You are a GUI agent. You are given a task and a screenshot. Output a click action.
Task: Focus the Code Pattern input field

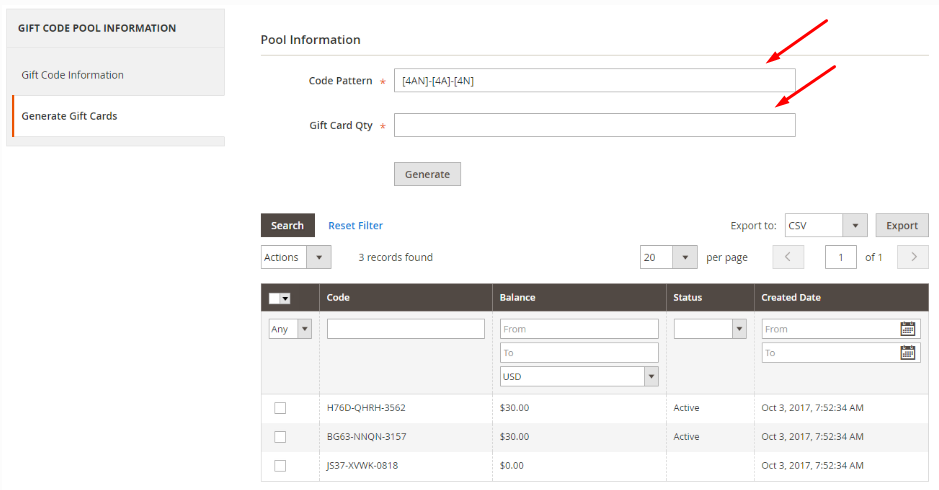pyautogui.click(x=595, y=80)
